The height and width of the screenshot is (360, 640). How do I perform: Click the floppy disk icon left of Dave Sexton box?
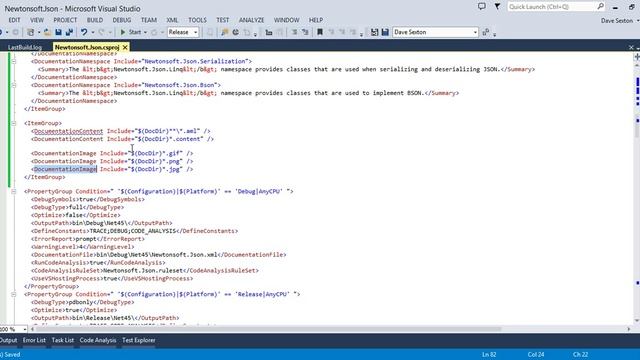374,32
